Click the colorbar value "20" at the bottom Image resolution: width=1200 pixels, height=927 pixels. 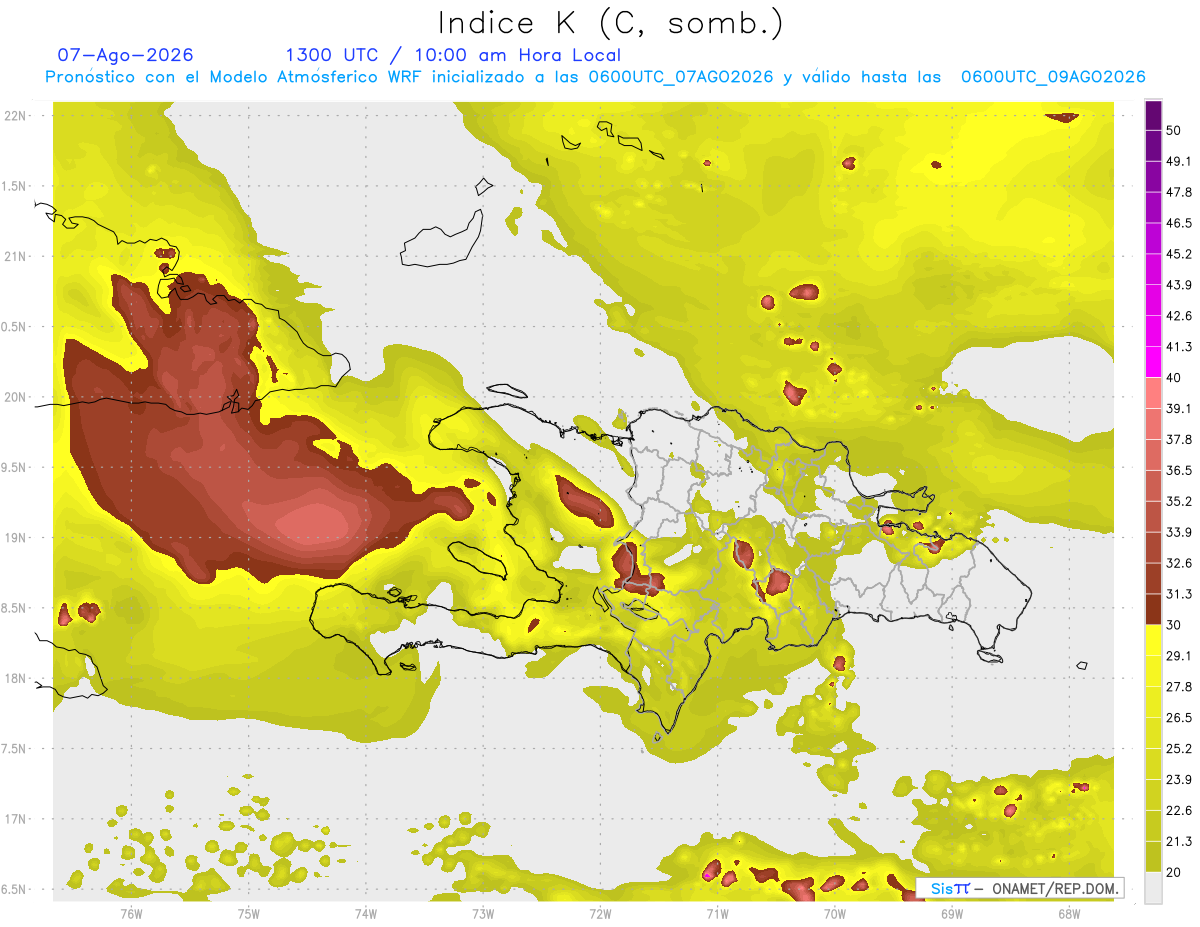coord(1175,872)
